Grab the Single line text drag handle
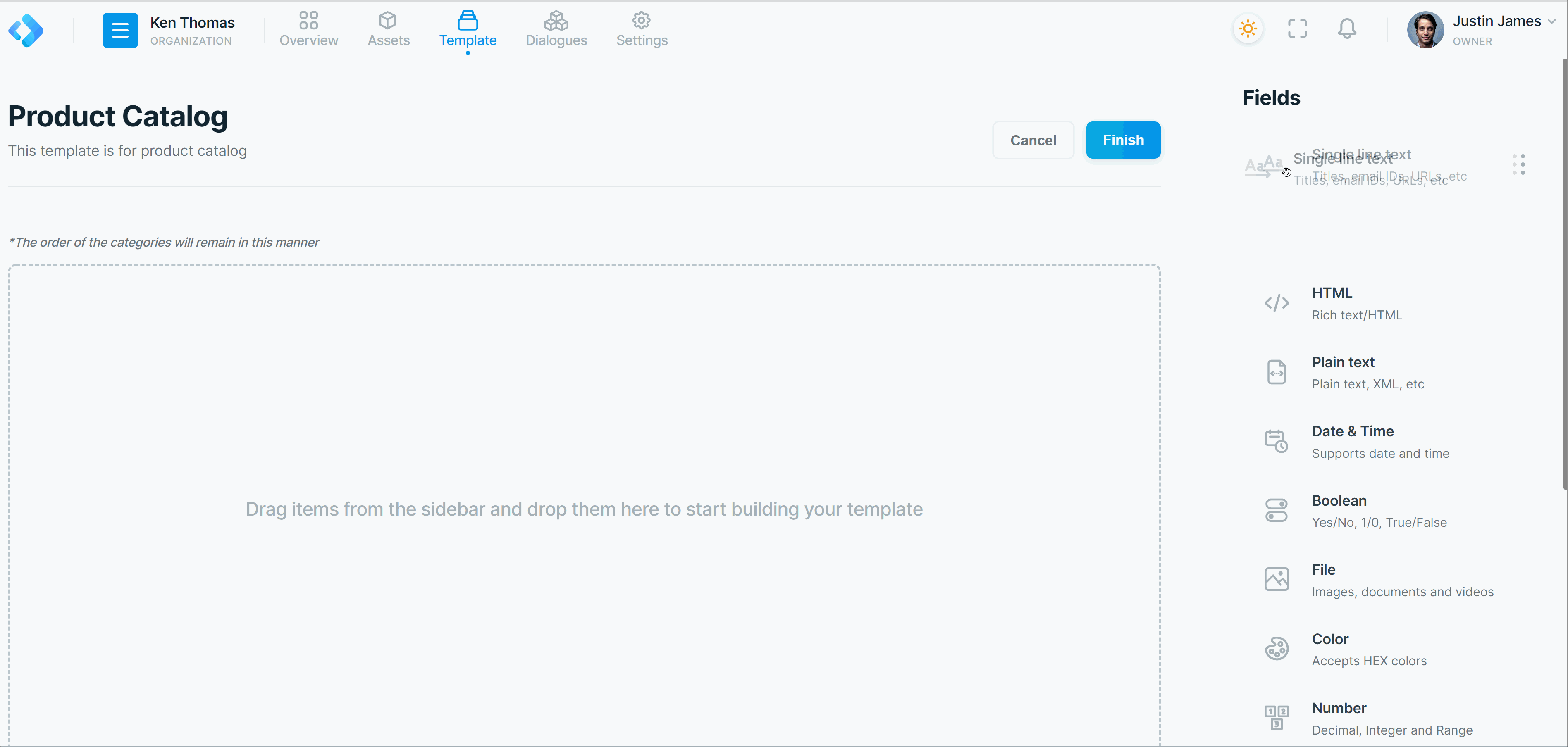This screenshot has height=747, width=1568. click(x=1518, y=165)
